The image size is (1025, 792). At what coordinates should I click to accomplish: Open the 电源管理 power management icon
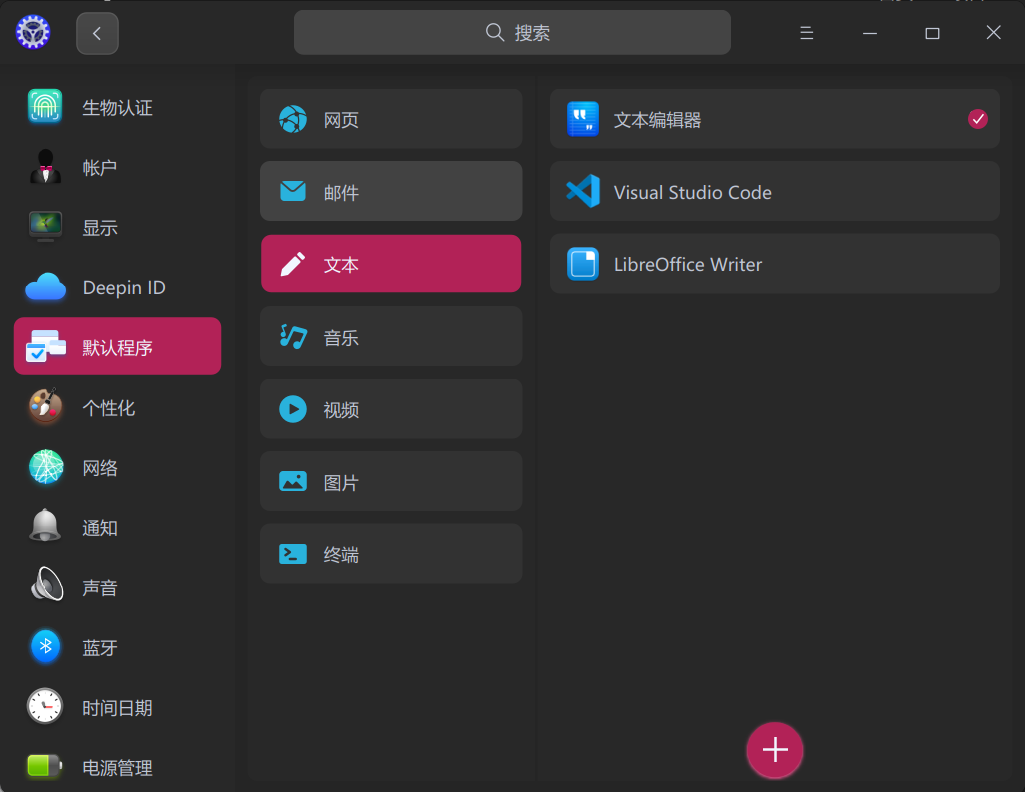click(x=45, y=767)
